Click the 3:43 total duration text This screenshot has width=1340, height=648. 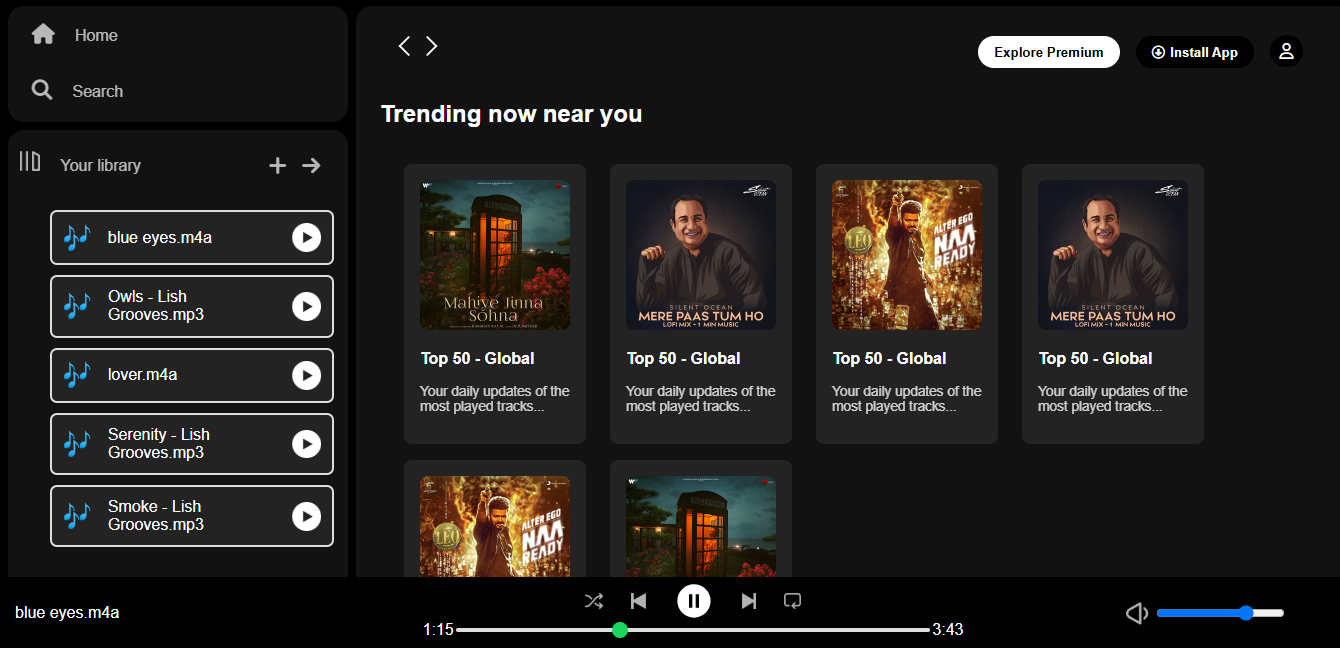coord(948,629)
